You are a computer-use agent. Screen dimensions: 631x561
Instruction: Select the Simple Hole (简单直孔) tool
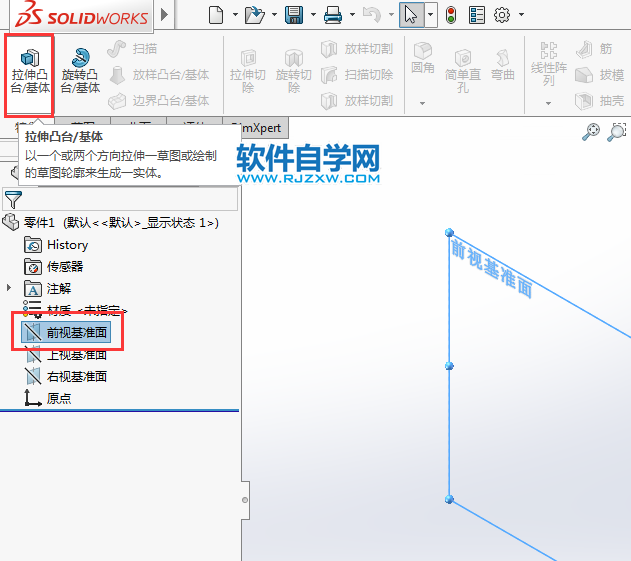(x=463, y=72)
